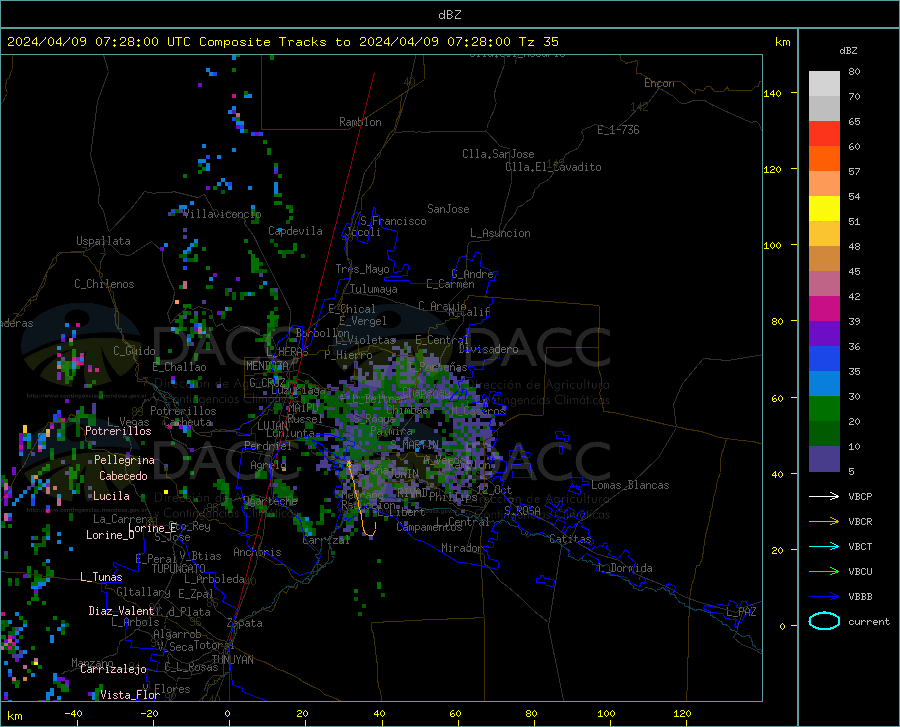The image size is (900, 727).
Task: Click the orange VBCR arrow icon in the legend
Action: tap(824, 521)
